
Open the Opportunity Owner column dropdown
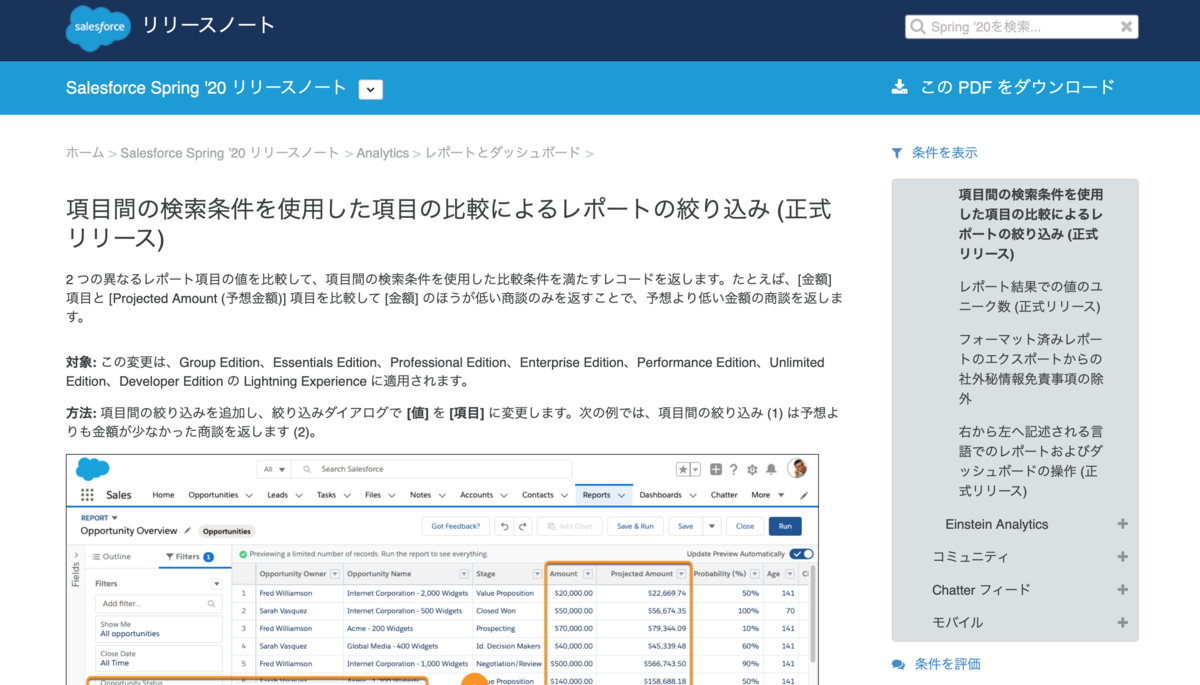pos(335,574)
